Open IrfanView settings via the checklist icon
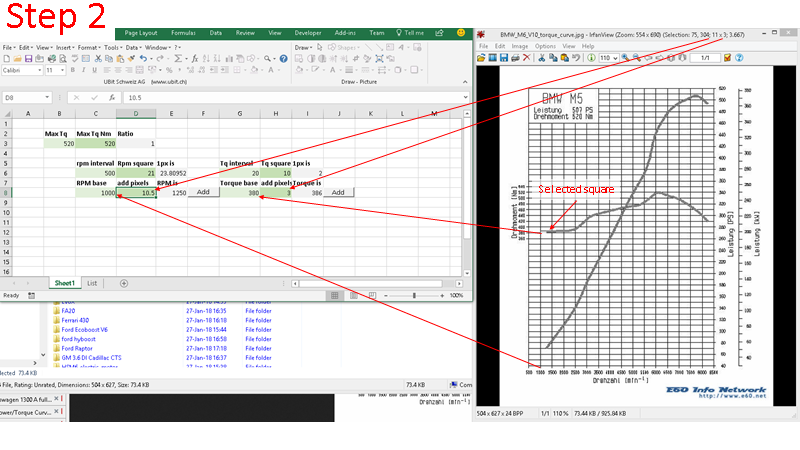The image size is (800, 450). 727,58
